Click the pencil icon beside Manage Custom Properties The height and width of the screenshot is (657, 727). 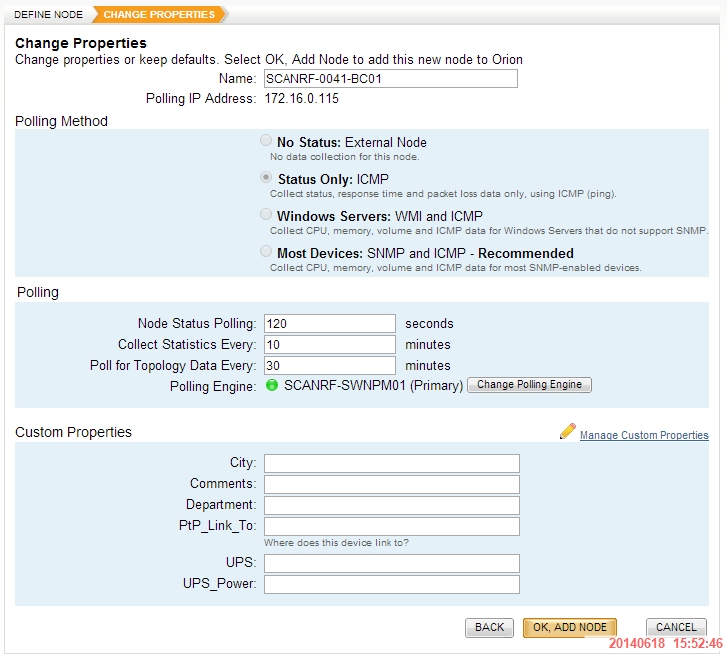tap(568, 431)
